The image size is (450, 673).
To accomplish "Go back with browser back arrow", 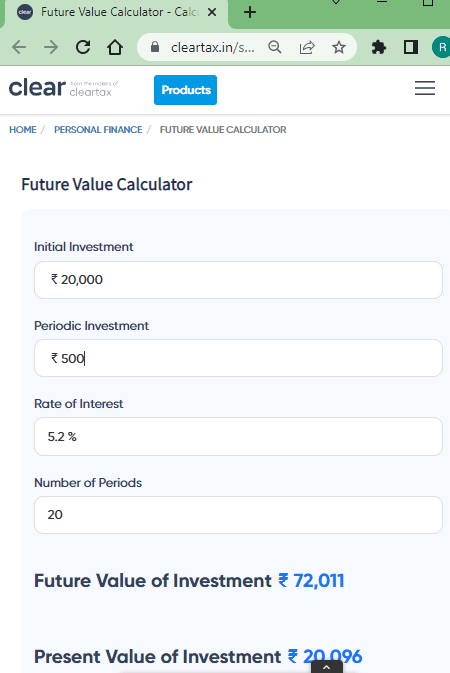I will [19, 47].
